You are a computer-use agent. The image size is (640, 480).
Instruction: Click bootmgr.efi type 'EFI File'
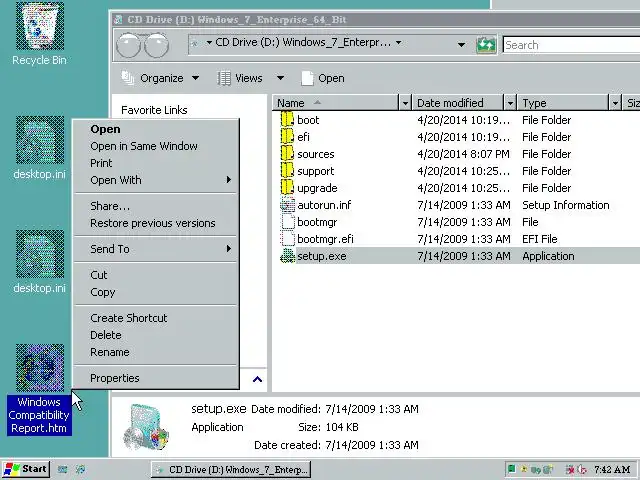point(540,239)
